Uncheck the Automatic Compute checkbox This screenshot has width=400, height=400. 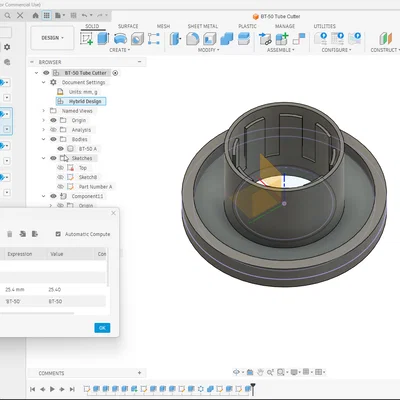pos(58,234)
